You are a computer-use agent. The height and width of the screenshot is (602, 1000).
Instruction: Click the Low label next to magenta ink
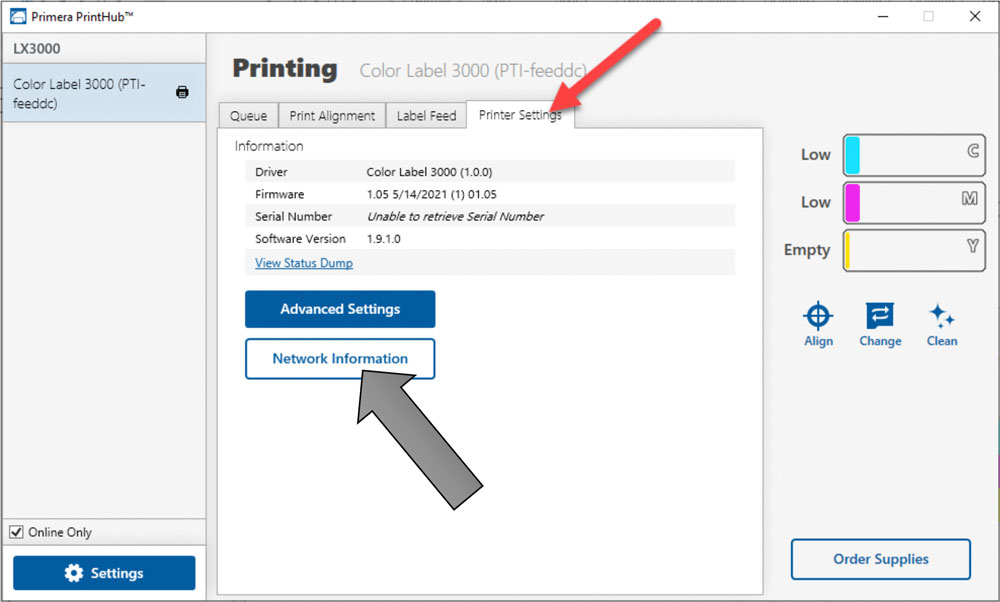click(816, 203)
